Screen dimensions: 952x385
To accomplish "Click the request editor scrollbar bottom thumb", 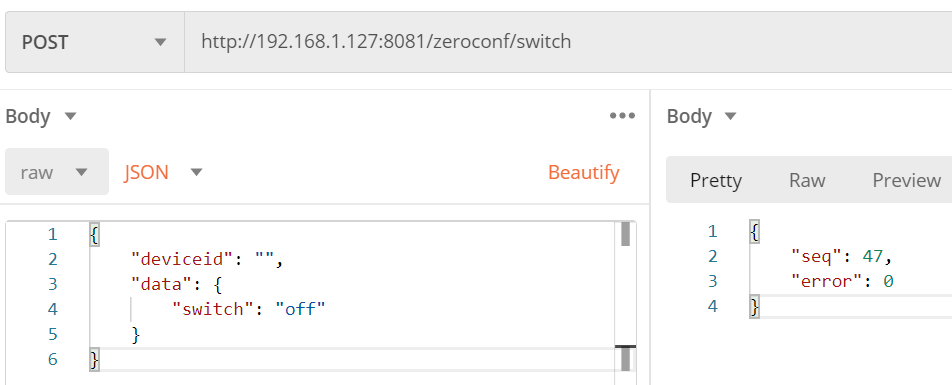I will click(x=625, y=359).
